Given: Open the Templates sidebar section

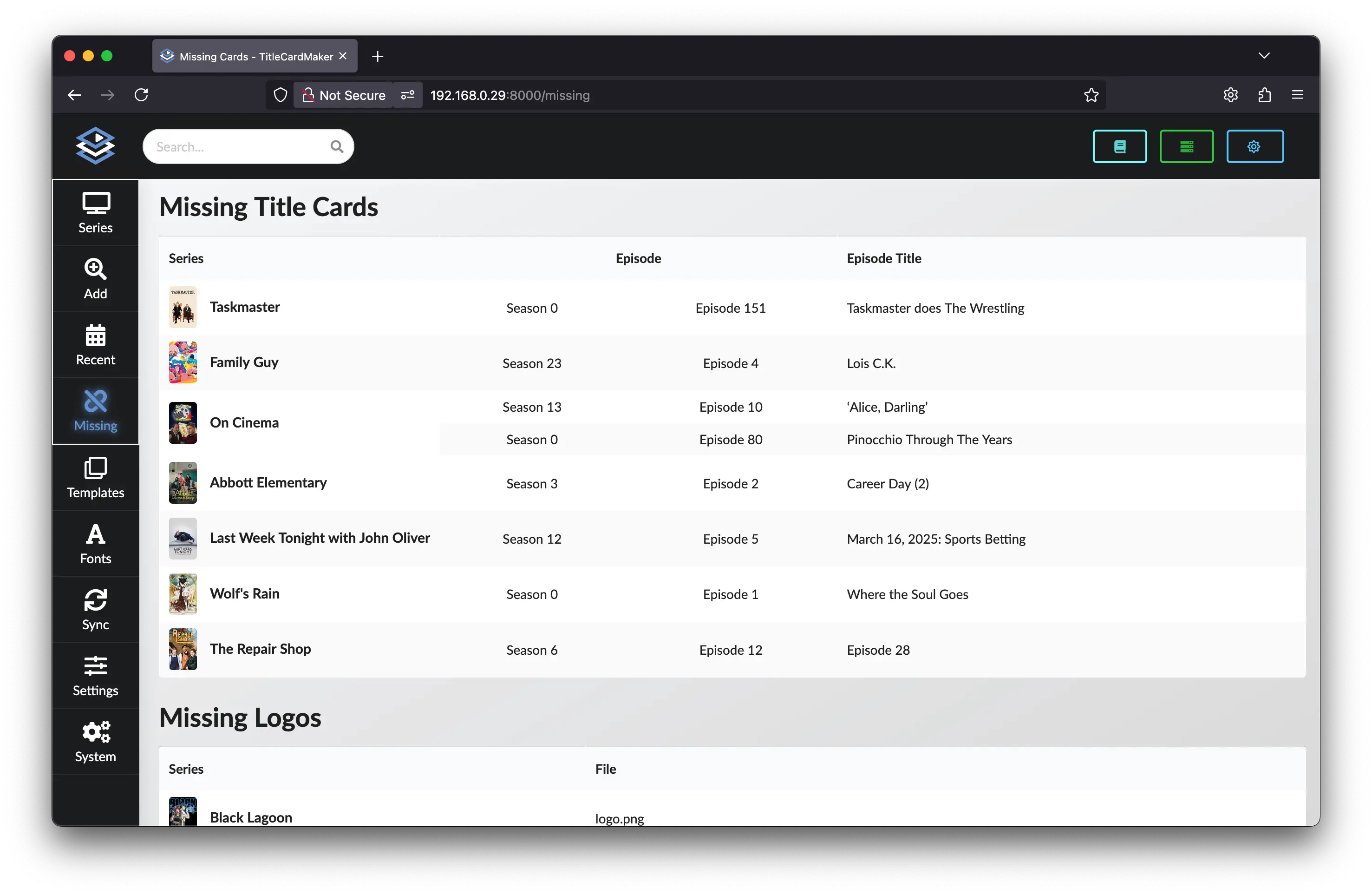Looking at the screenshot, I should pos(95,478).
